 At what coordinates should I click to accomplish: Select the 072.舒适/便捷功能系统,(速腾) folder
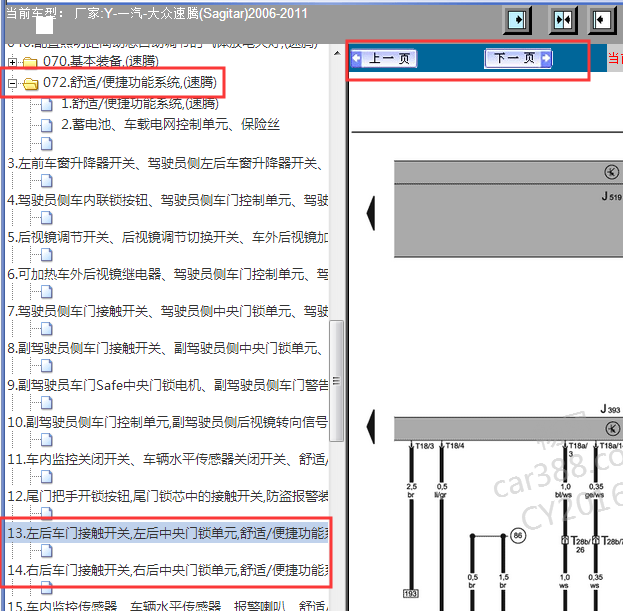tap(130, 83)
